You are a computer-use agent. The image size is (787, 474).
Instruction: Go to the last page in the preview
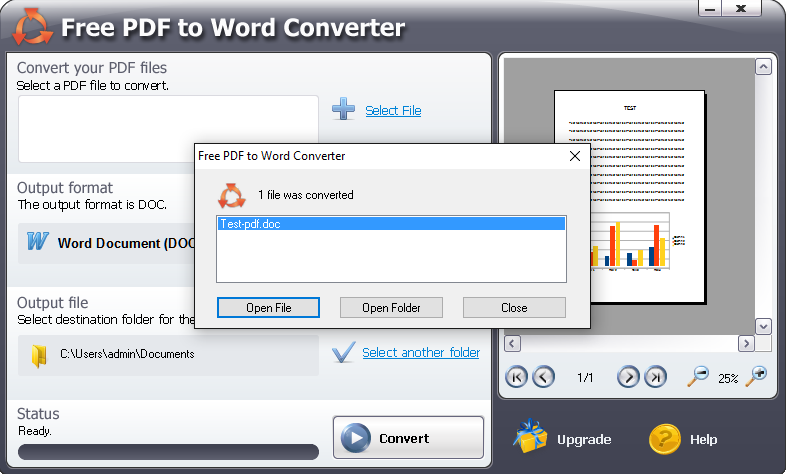[655, 377]
